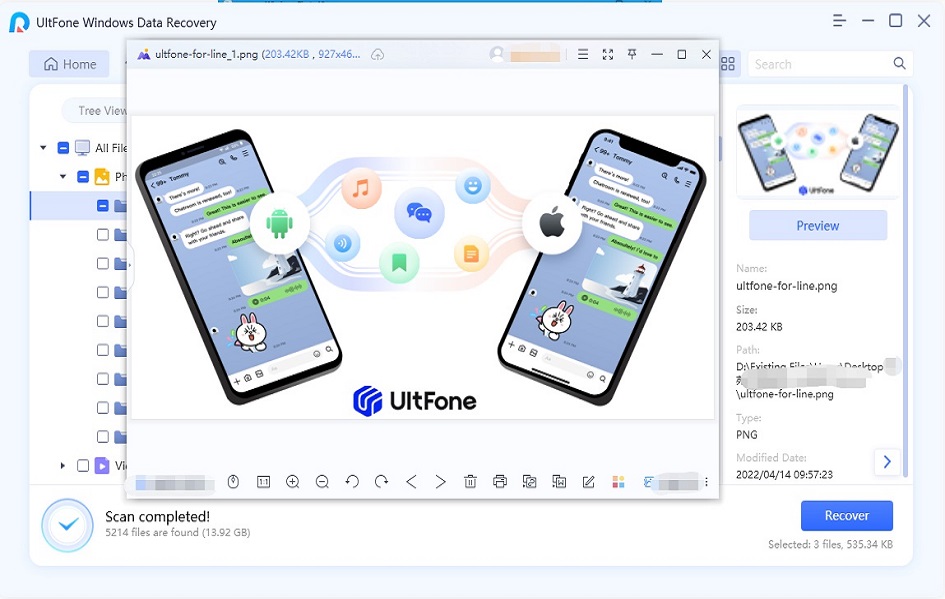Click the viewer app logo beside filename

point(143,55)
